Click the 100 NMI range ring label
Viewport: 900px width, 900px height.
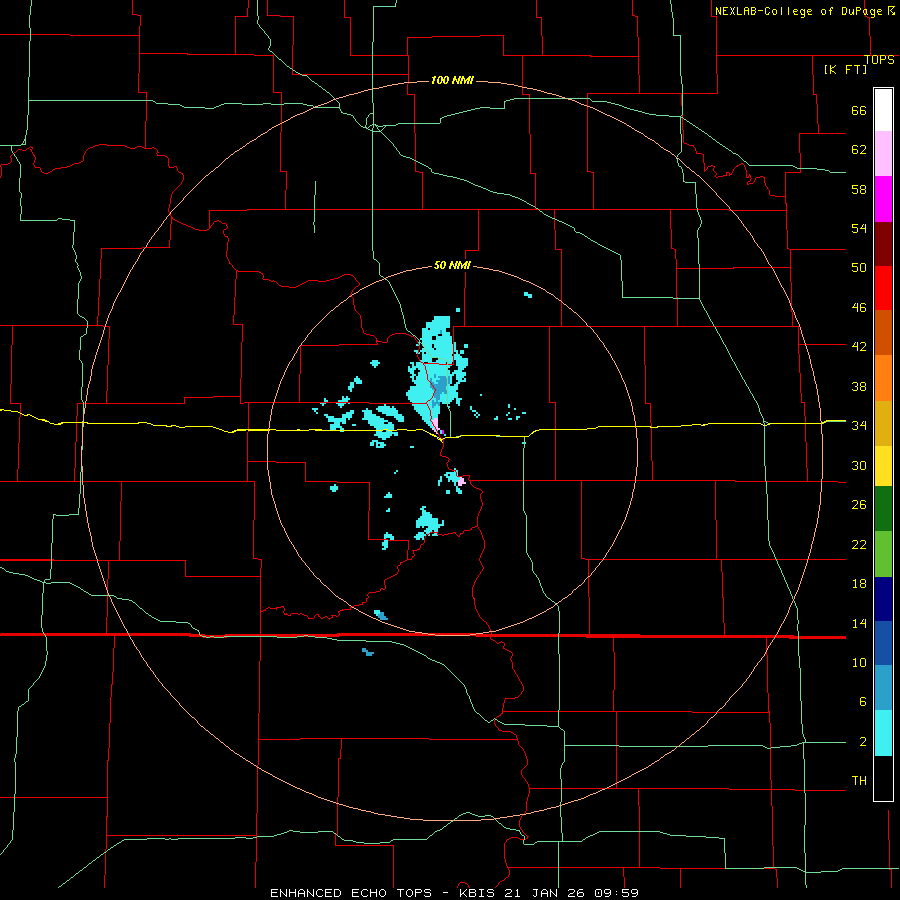point(452,80)
